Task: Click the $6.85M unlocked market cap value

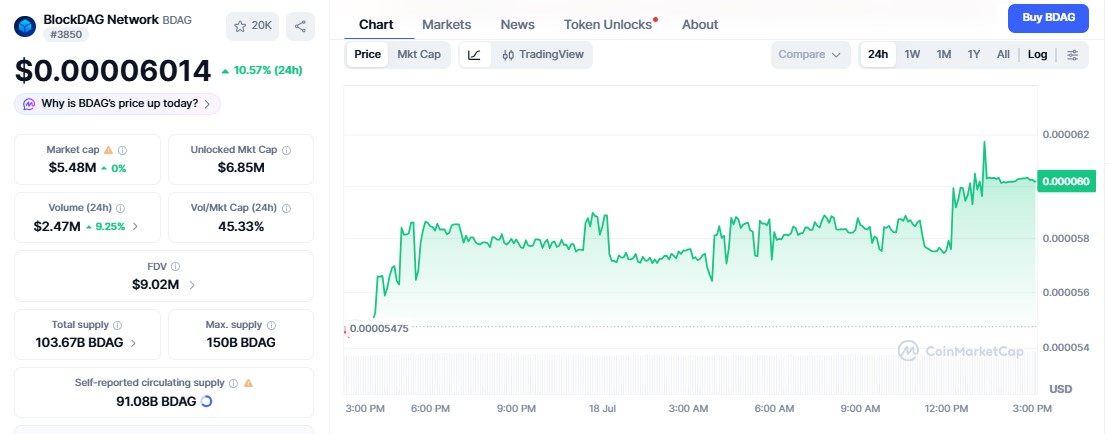Action: tap(241, 168)
